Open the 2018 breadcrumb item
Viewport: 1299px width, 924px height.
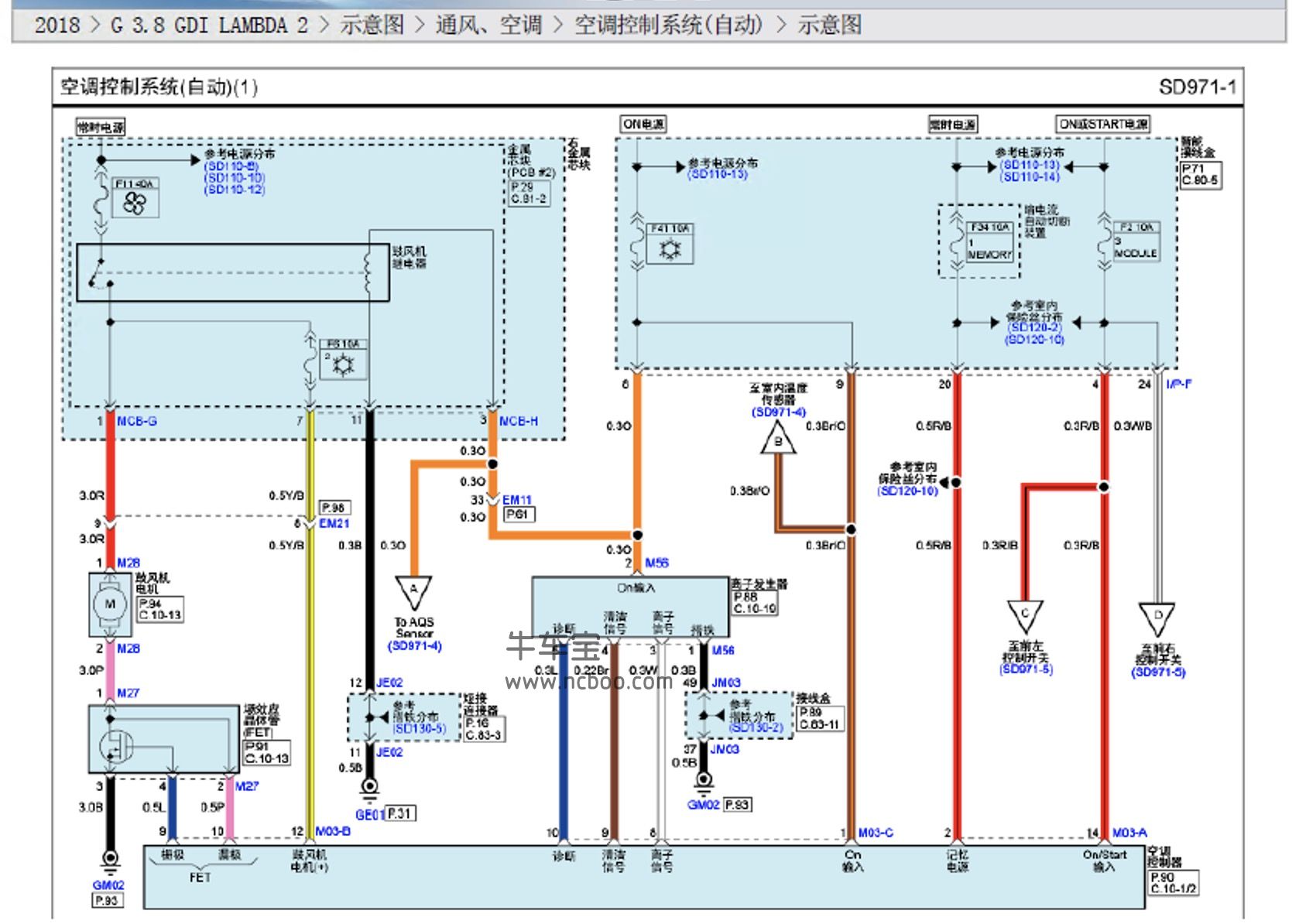[57, 25]
